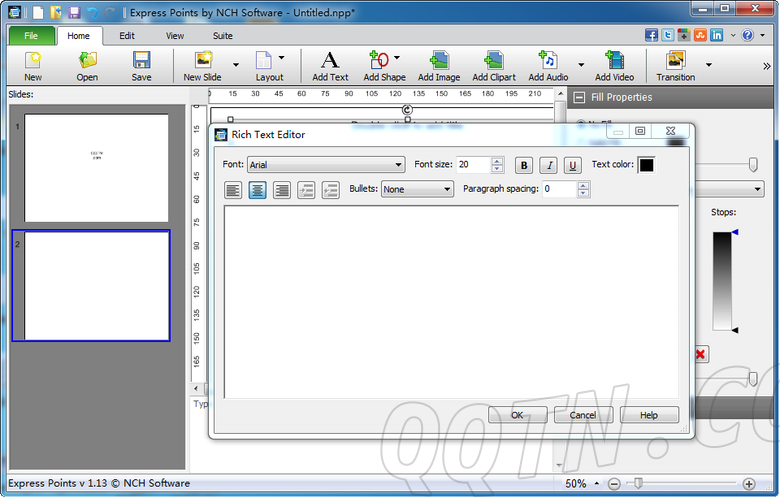
Task: Expand the Bullets dropdown
Action: click(417, 189)
